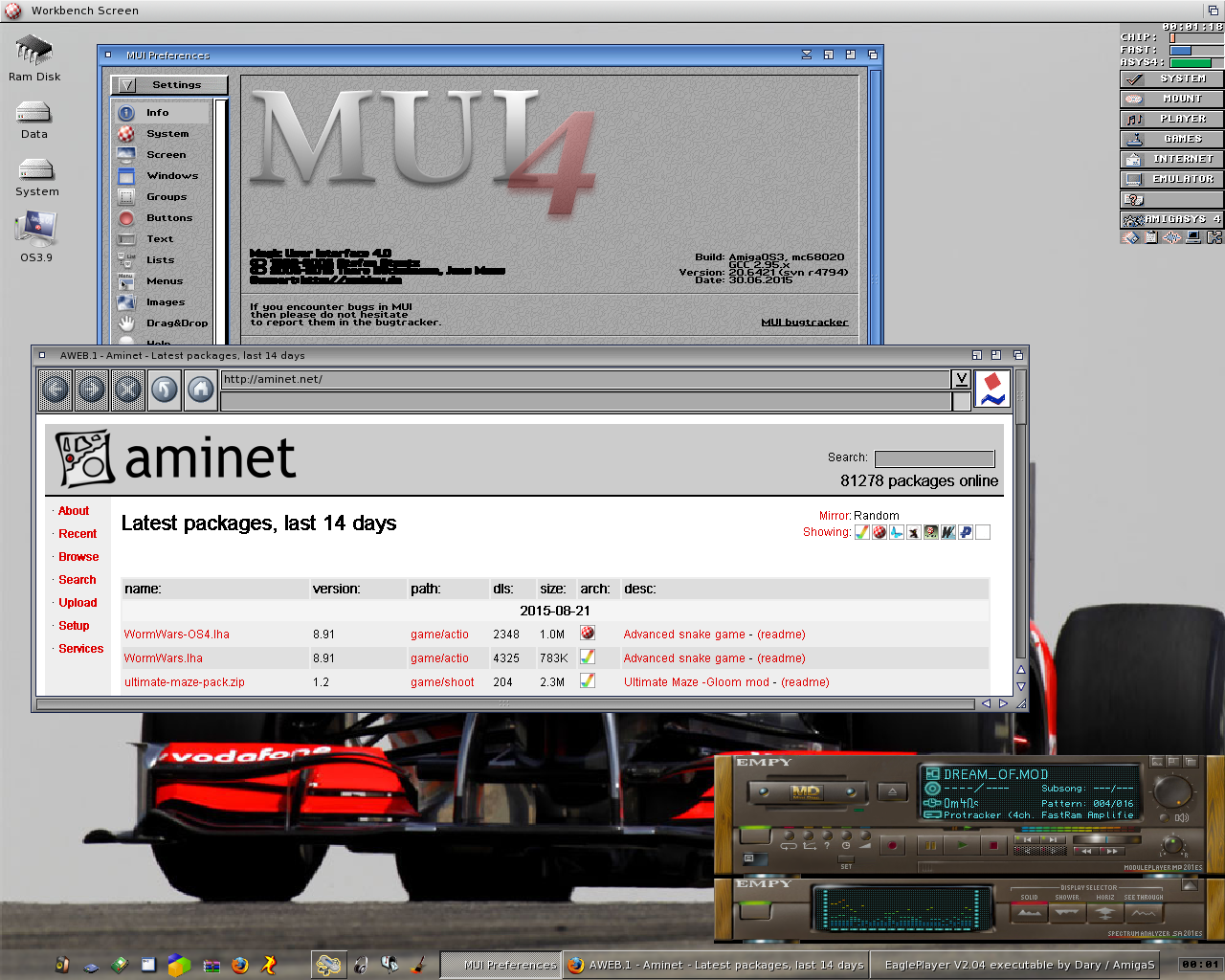
Task: Click the AWeb home button
Action: [x=201, y=390]
